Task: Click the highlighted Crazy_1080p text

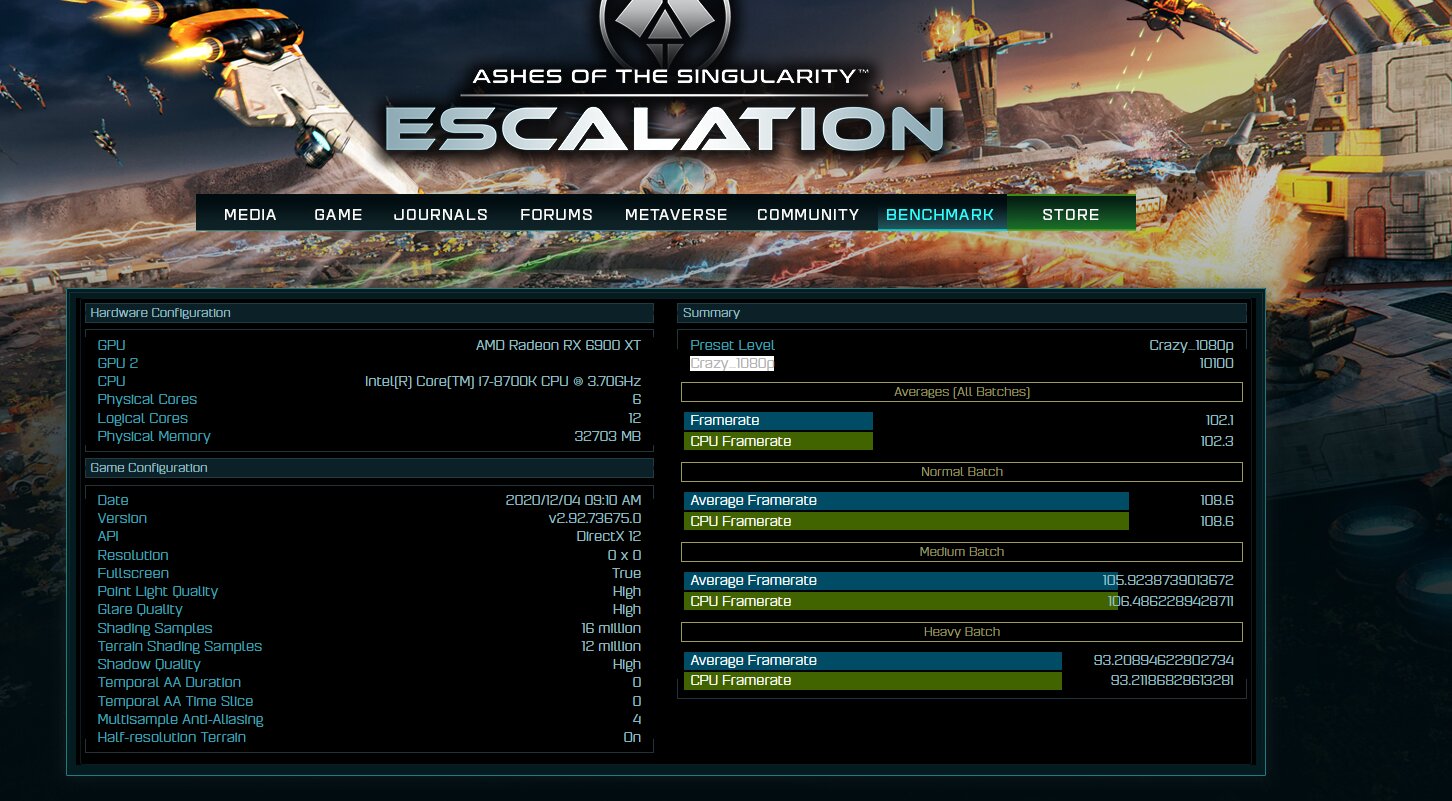Action: [x=732, y=363]
